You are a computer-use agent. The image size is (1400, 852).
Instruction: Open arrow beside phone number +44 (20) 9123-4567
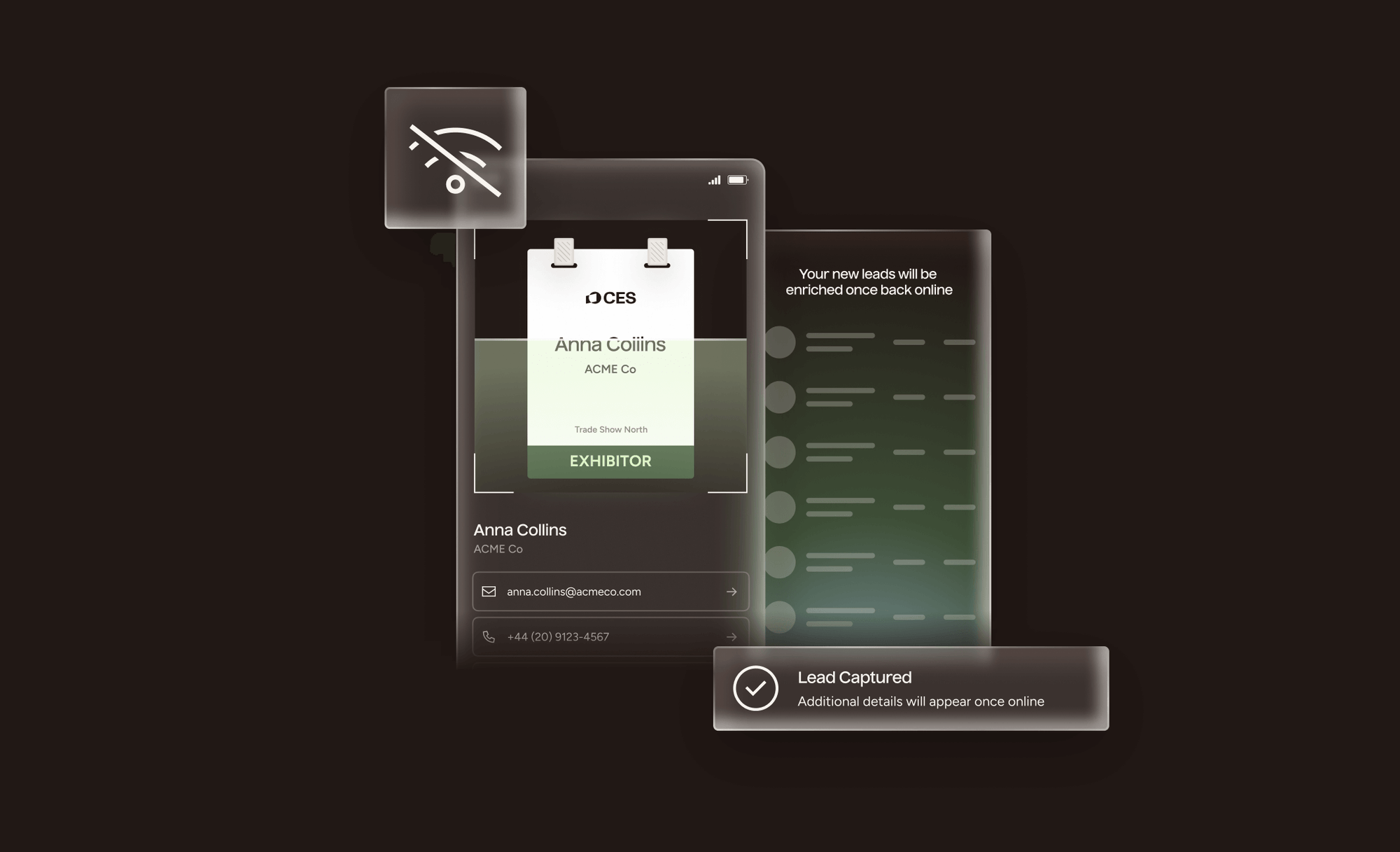(x=731, y=636)
